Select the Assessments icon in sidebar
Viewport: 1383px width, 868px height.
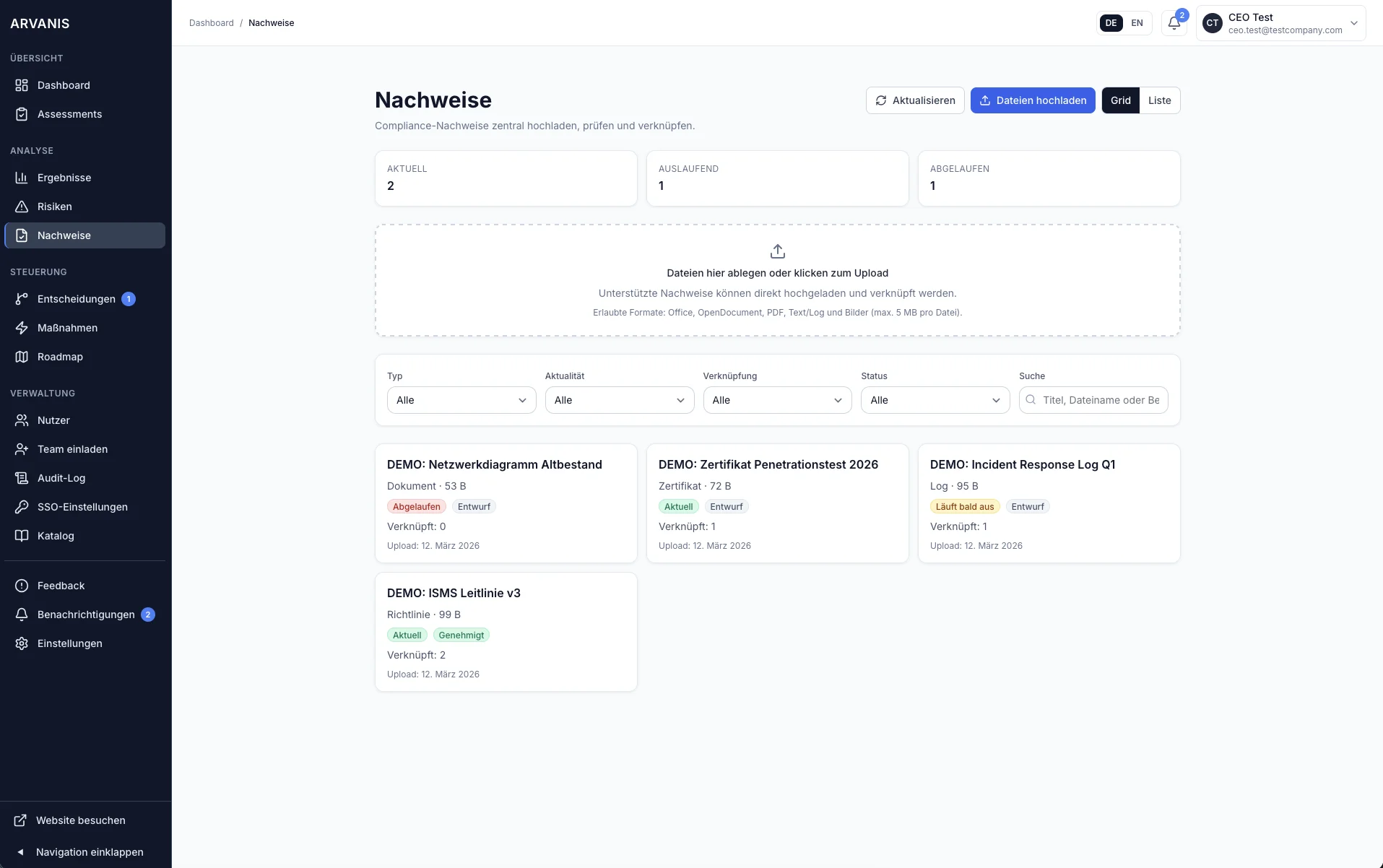tap(22, 113)
